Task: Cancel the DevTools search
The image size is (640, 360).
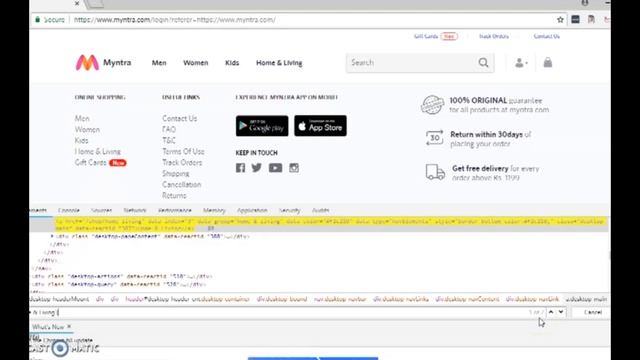Action: 593,312
